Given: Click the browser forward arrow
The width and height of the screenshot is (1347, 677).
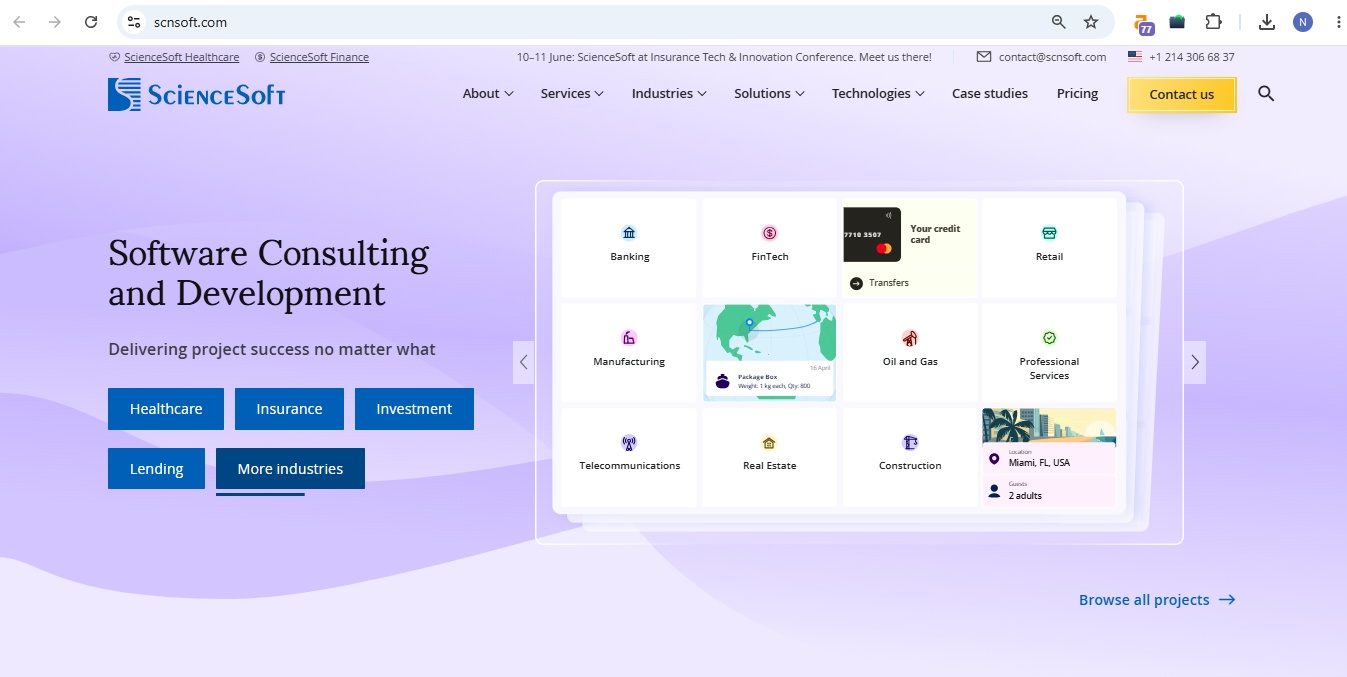Looking at the screenshot, I should (54, 22).
